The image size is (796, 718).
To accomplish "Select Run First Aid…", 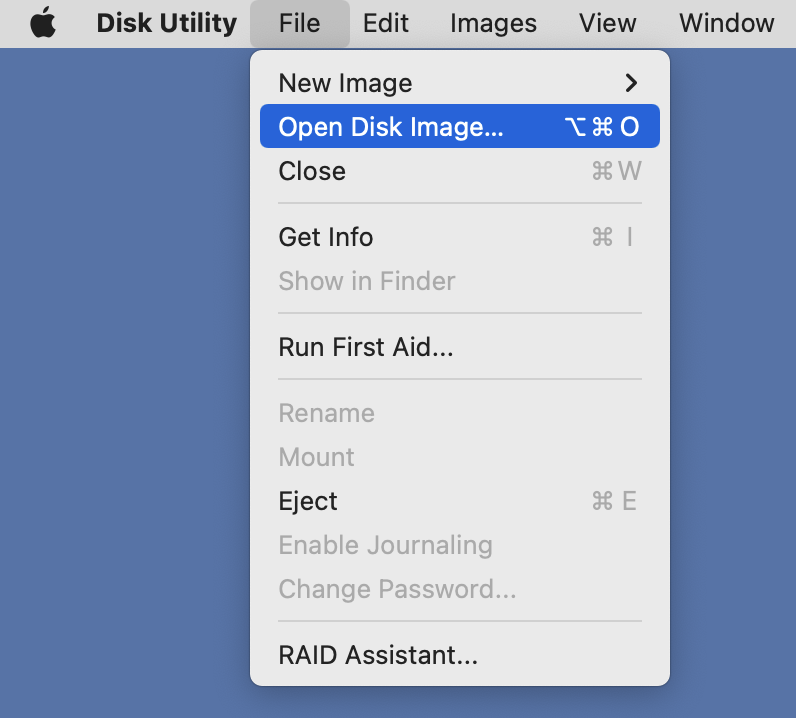I will [x=460, y=347].
